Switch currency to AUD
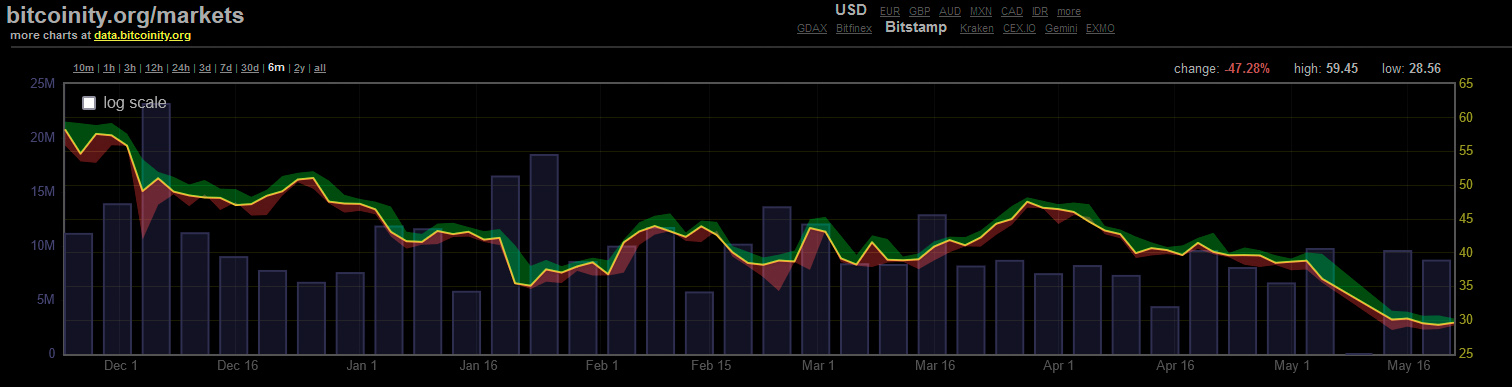The image size is (1512, 387). pos(950,11)
